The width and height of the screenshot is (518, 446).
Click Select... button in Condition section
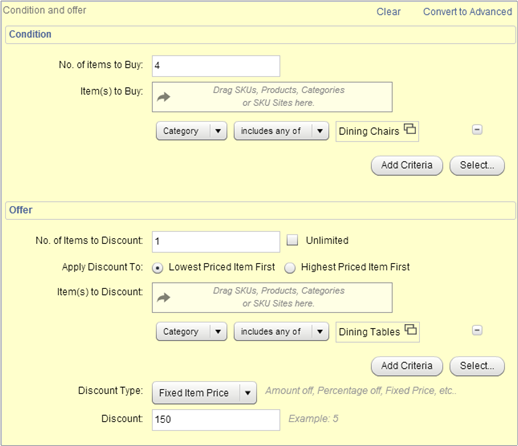coord(477,165)
